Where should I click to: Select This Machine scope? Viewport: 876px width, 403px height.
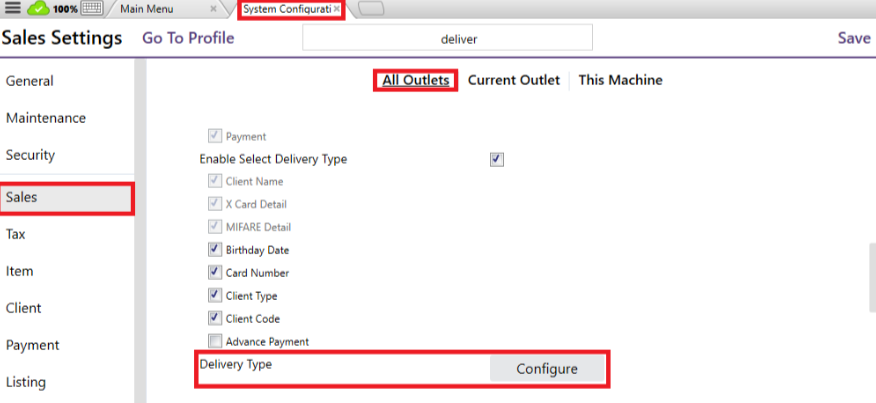tap(620, 80)
